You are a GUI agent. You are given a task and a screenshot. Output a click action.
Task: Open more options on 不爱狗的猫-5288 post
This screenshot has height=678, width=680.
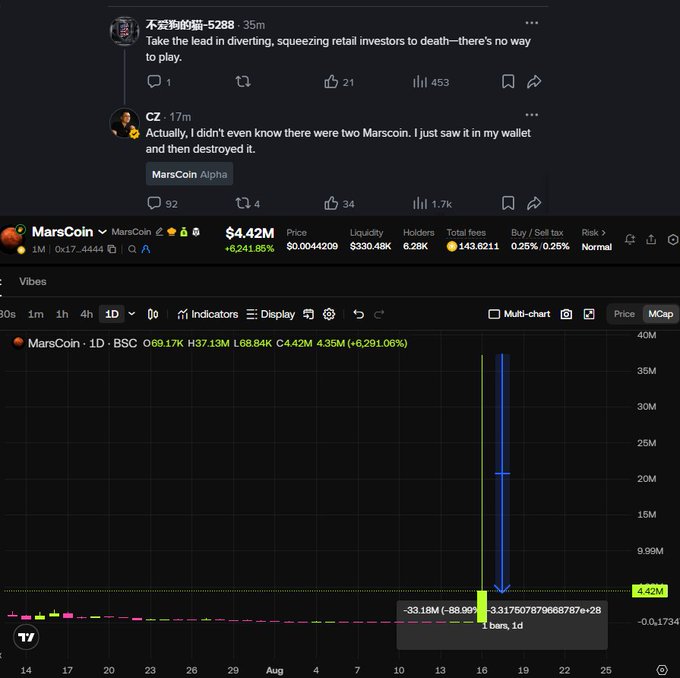[x=532, y=23]
